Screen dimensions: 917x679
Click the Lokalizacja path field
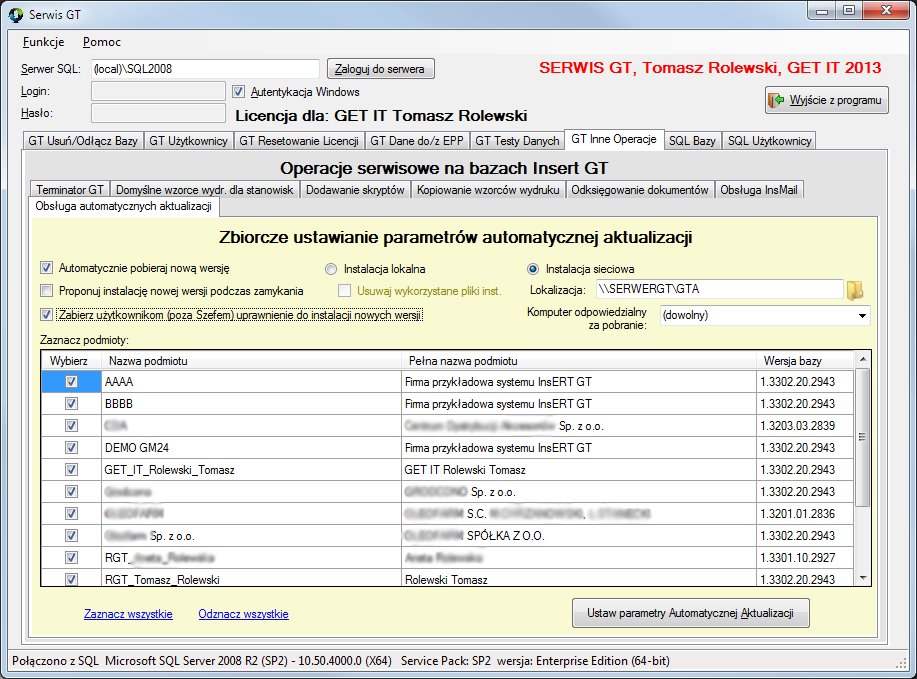(x=719, y=289)
